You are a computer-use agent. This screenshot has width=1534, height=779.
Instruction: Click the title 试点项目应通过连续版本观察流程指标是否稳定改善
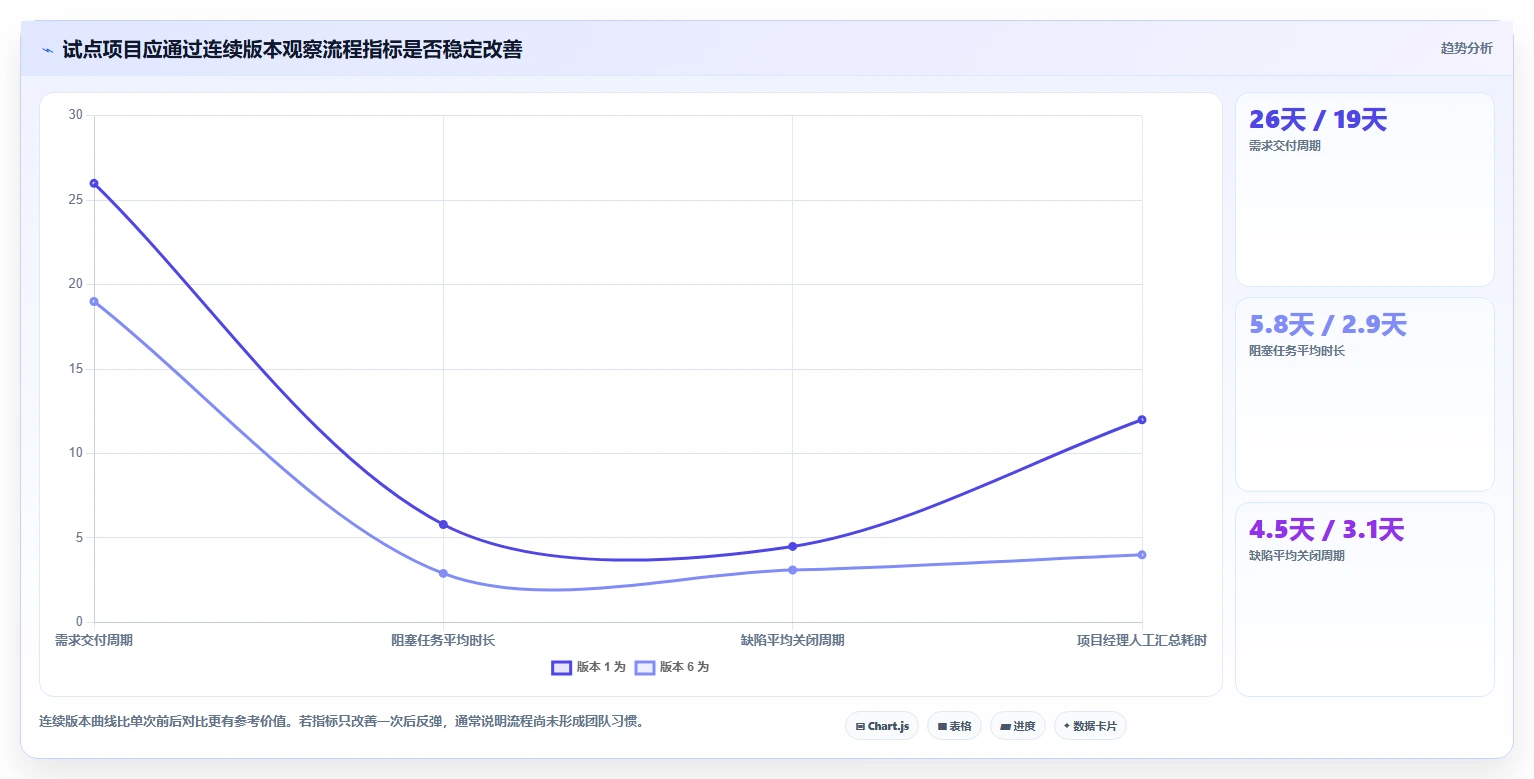point(292,49)
